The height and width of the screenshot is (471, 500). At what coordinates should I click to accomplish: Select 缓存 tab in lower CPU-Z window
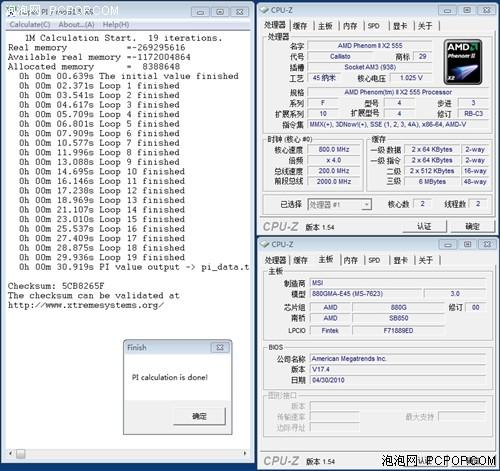[x=300, y=260]
